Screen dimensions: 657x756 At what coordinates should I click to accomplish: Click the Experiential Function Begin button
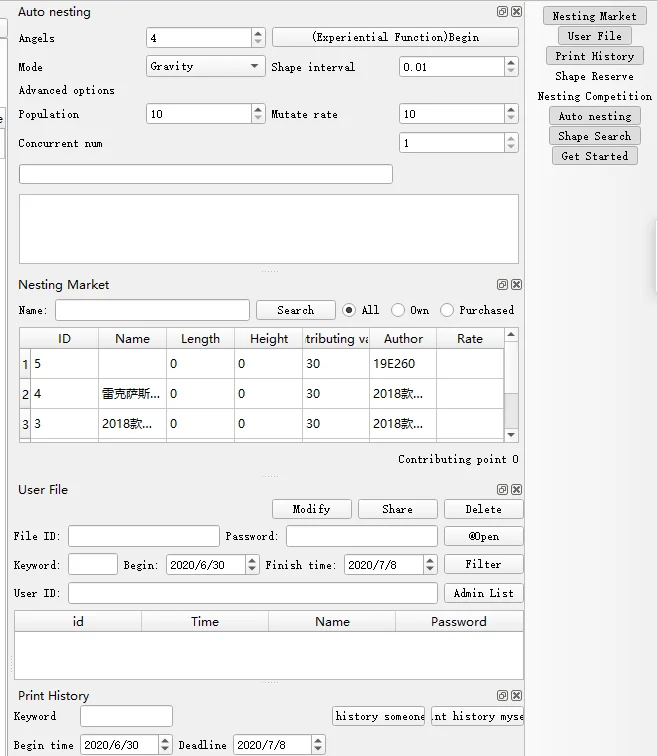[395, 37]
